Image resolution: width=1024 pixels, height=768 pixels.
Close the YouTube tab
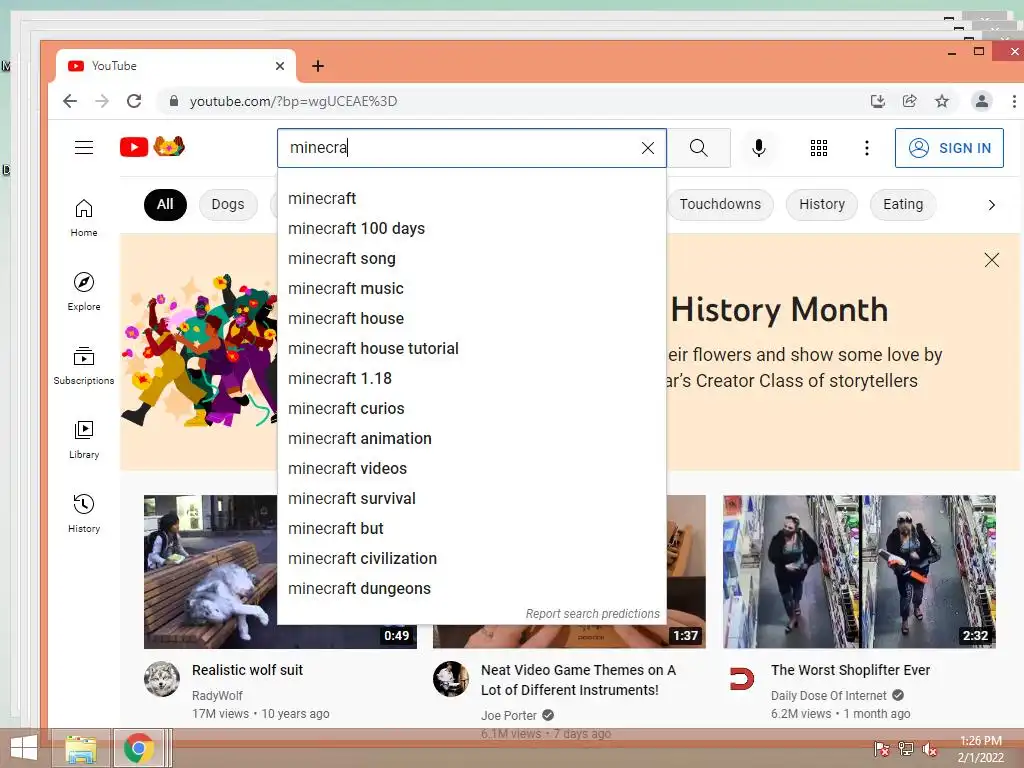pos(280,66)
